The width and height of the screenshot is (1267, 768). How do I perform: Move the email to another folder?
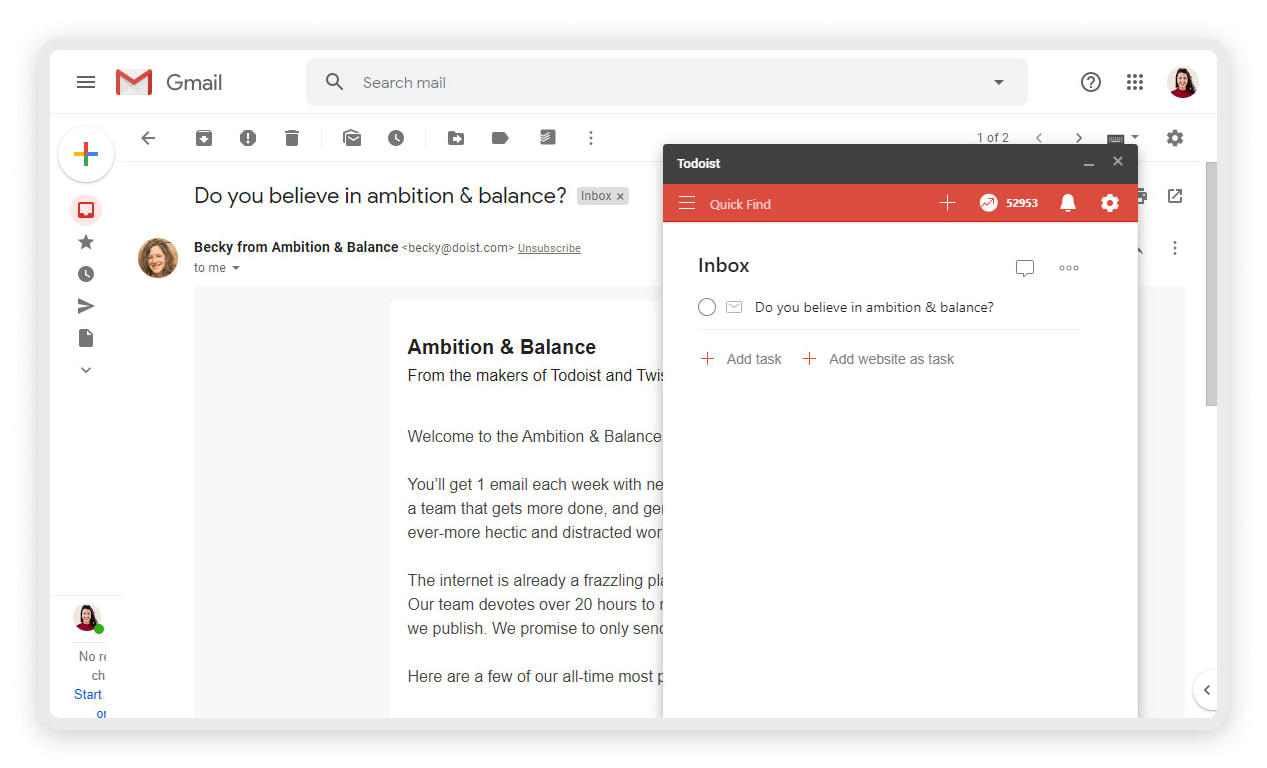pos(456,138)
